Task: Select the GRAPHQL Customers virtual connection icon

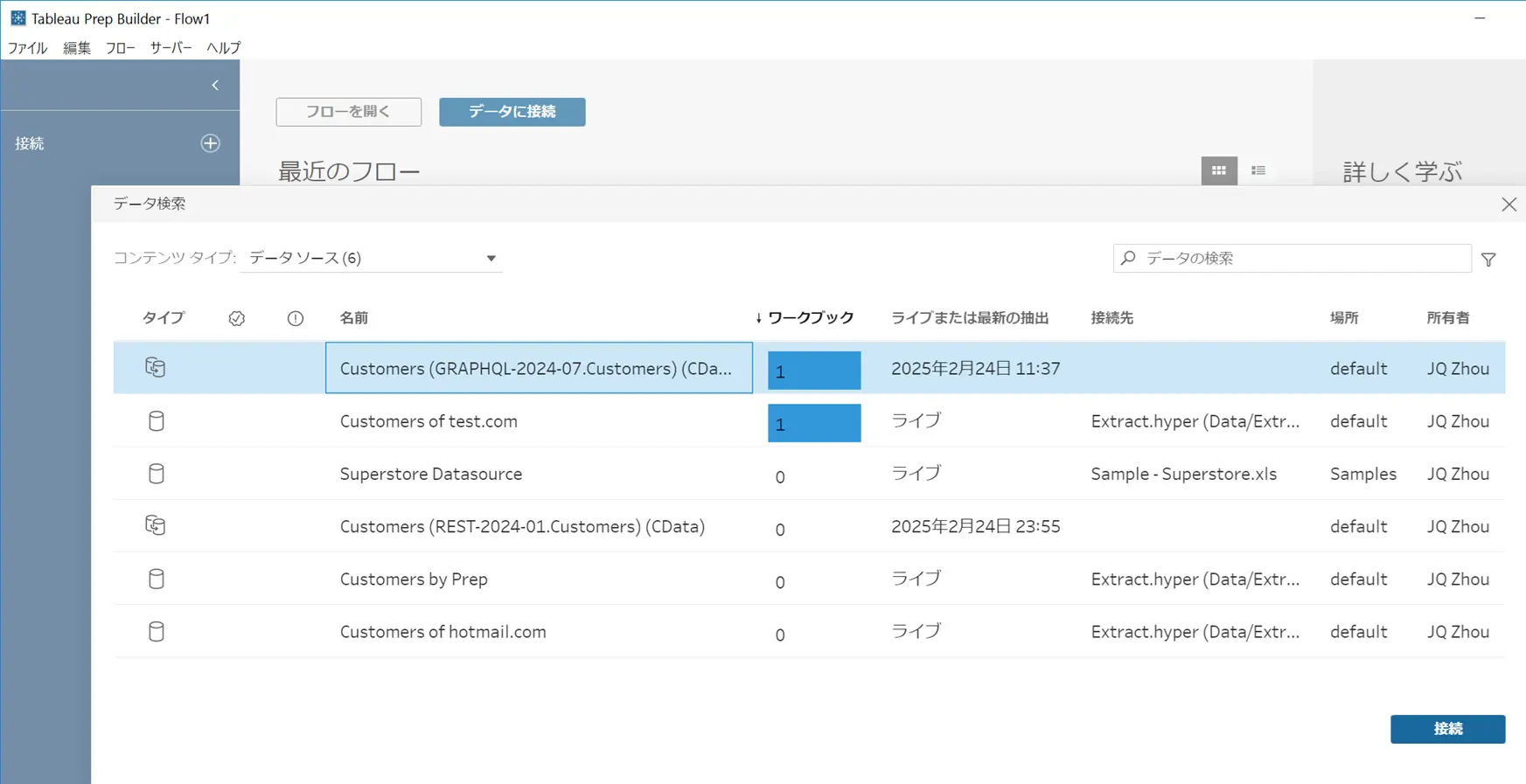Action: (x=156, y=368)
